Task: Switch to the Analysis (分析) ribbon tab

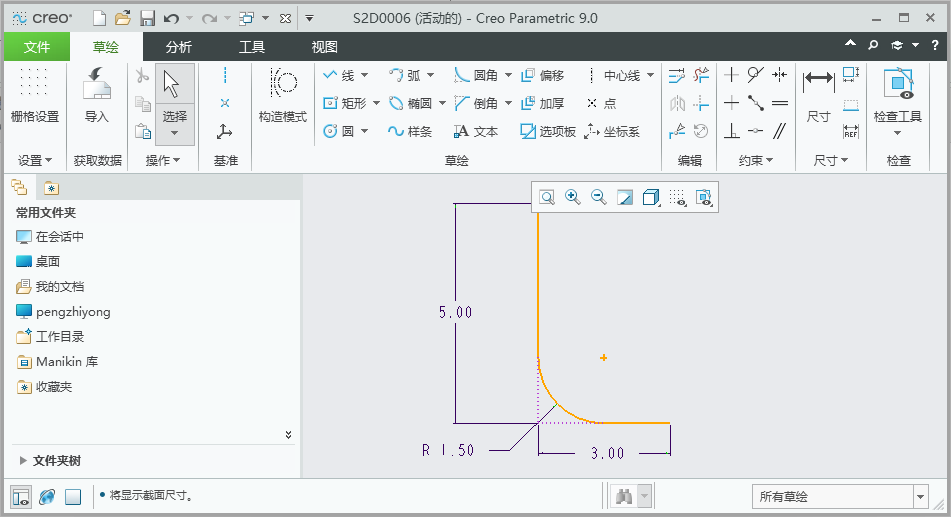Action: (x=178, y=47)
